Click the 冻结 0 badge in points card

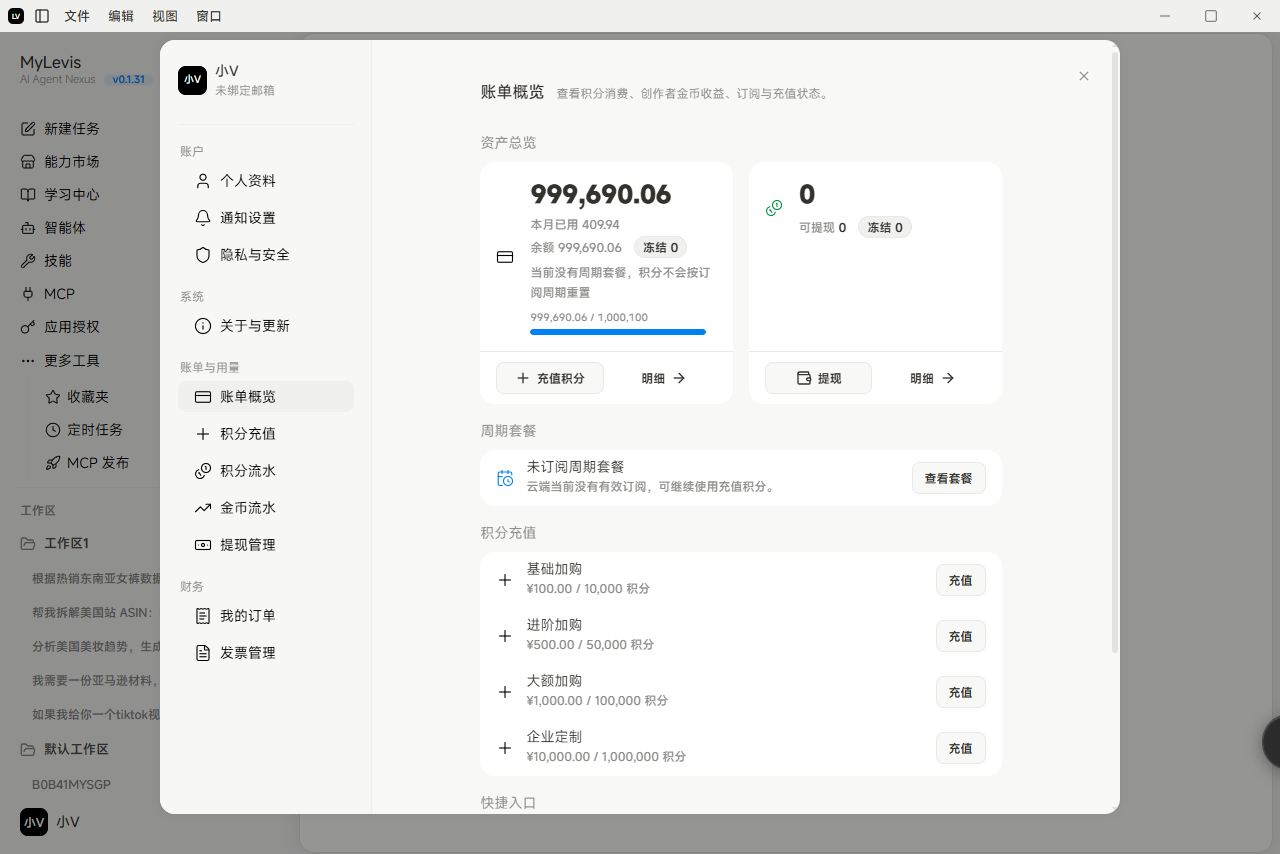660,247
